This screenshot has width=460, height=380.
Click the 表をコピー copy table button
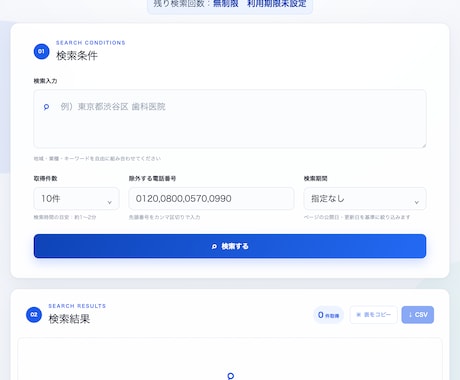tap(374, 315)
